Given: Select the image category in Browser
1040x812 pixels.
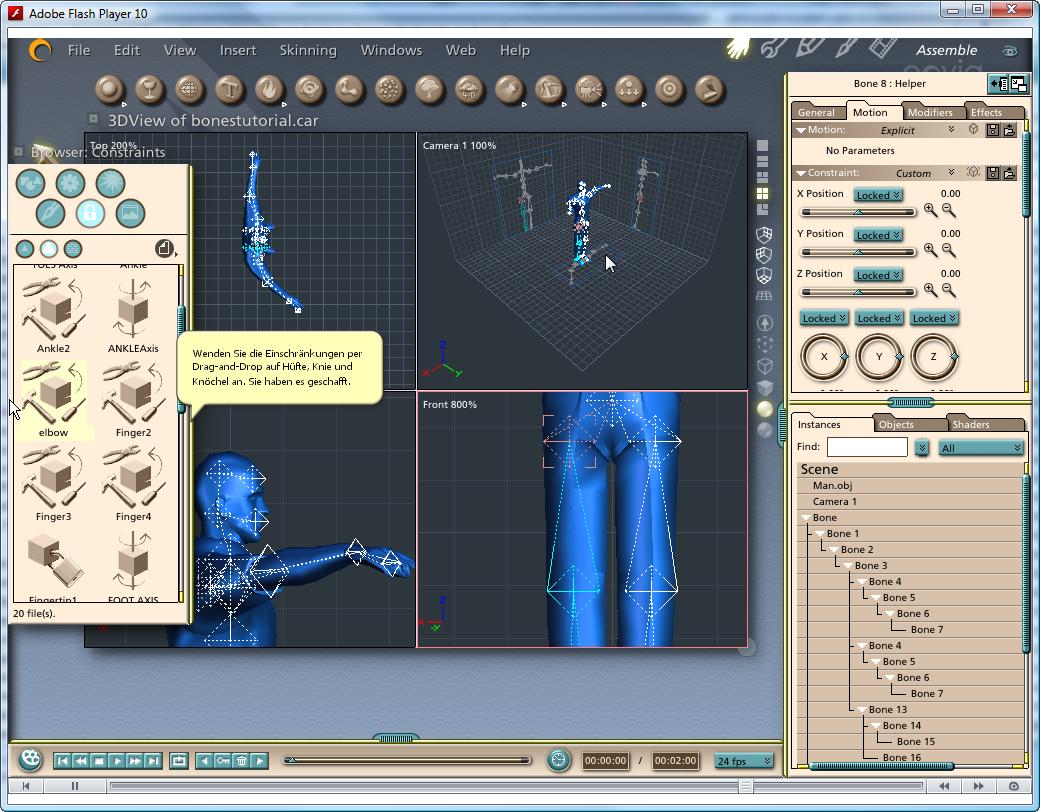Looking at the screenshot, I should pyautogui.click(x=130, y=213).
